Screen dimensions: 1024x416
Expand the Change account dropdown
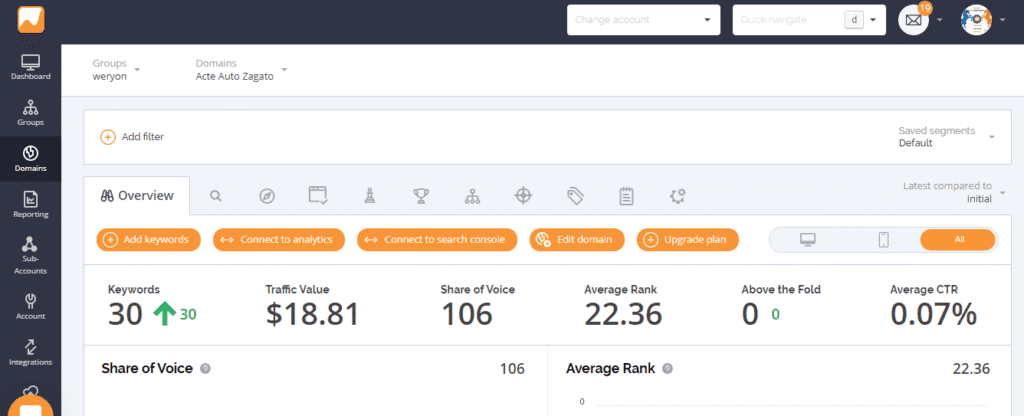coord(643,20)
